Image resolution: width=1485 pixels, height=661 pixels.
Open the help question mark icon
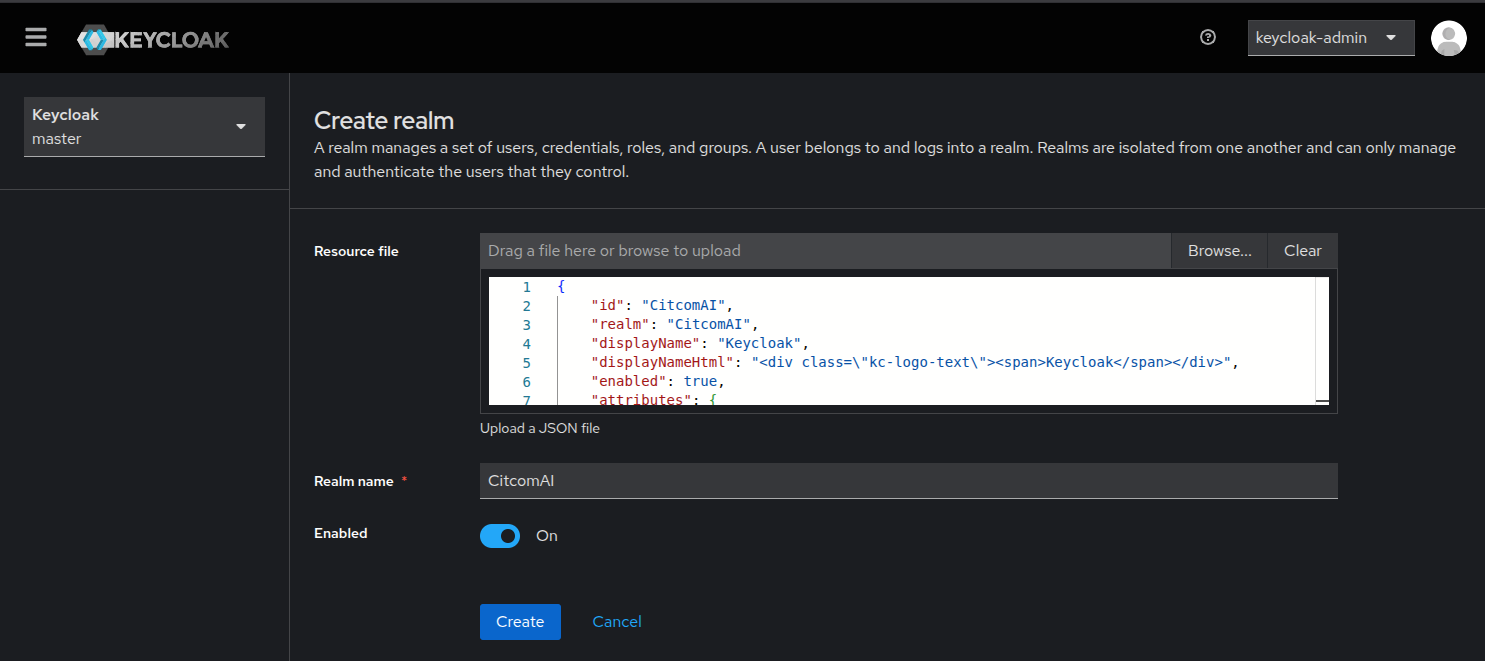click(x=1208, y=38)
